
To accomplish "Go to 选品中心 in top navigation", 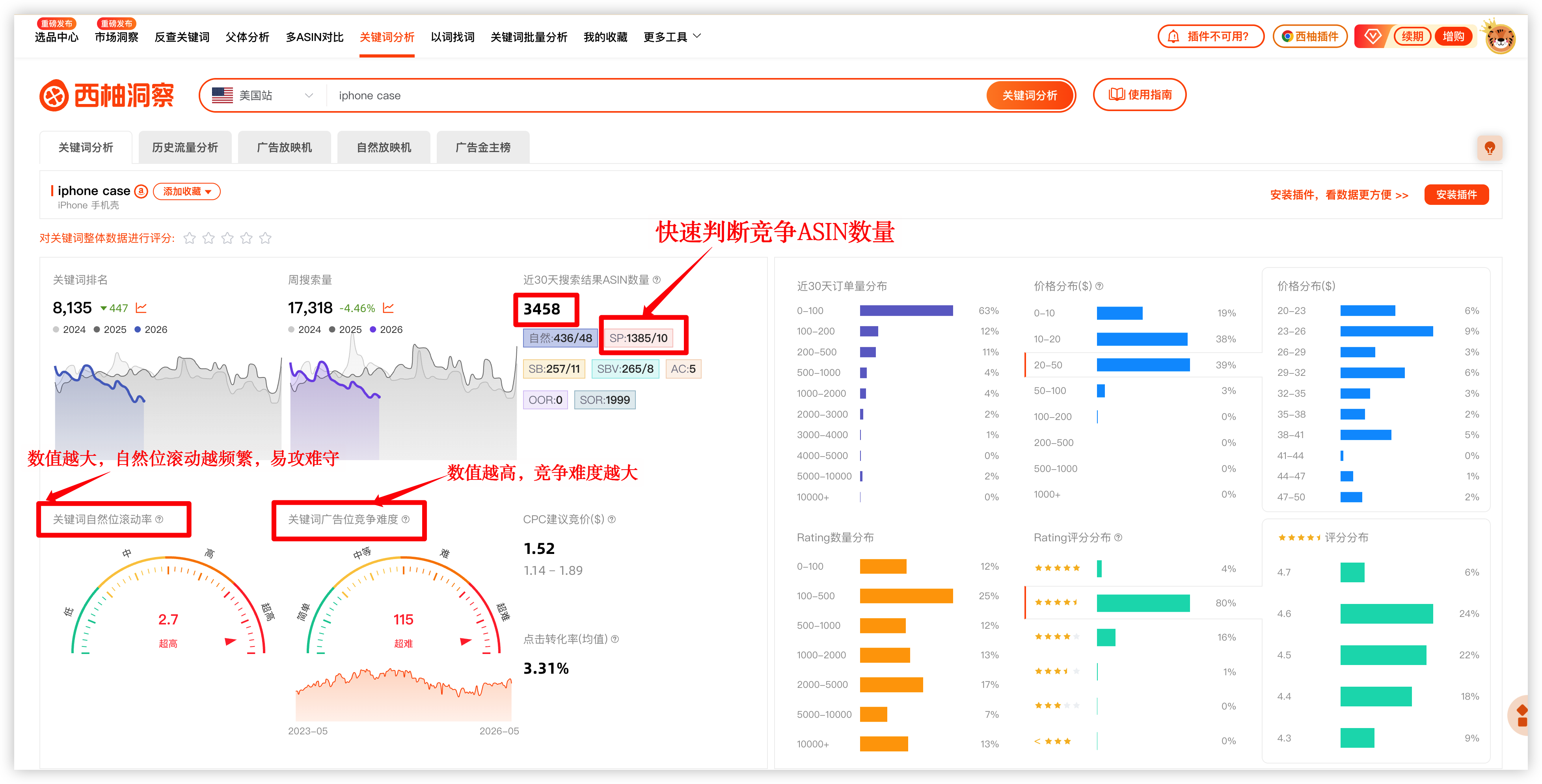I will 56,37.
